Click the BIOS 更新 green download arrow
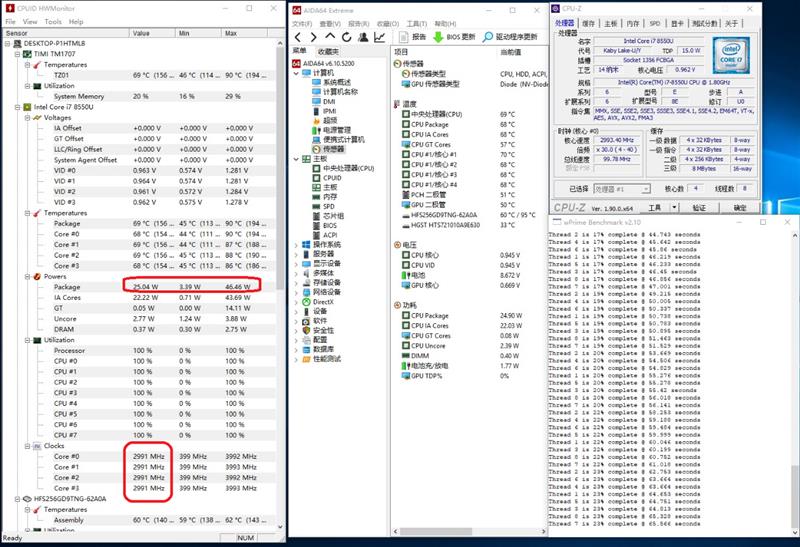The height and width of the screenshot is (547, 800). pyautogui.click(x=438, y=37)
